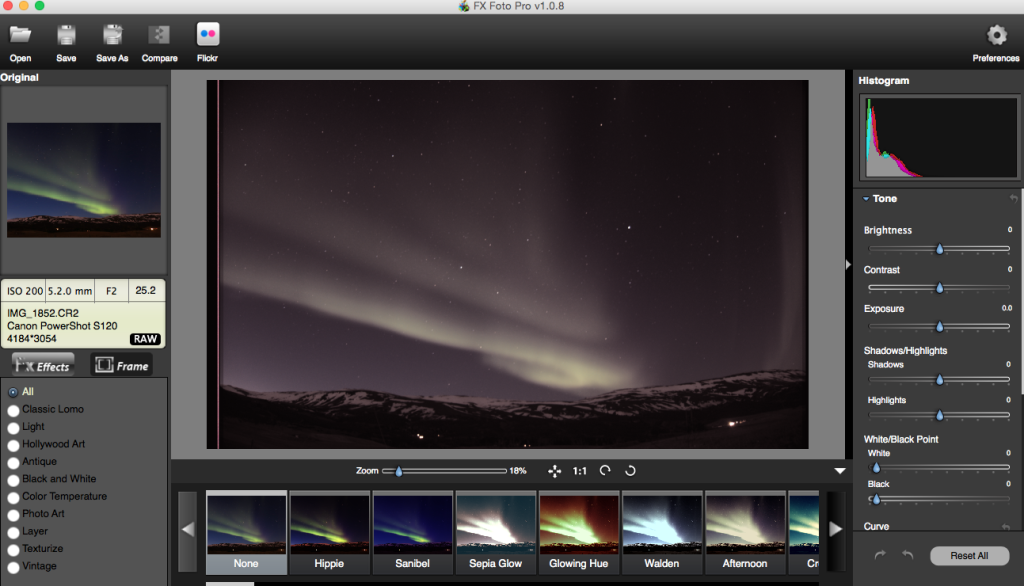Collapse the Tone section triangle
The width and height of the screenshot is (1024, 586).
point(866,199)
